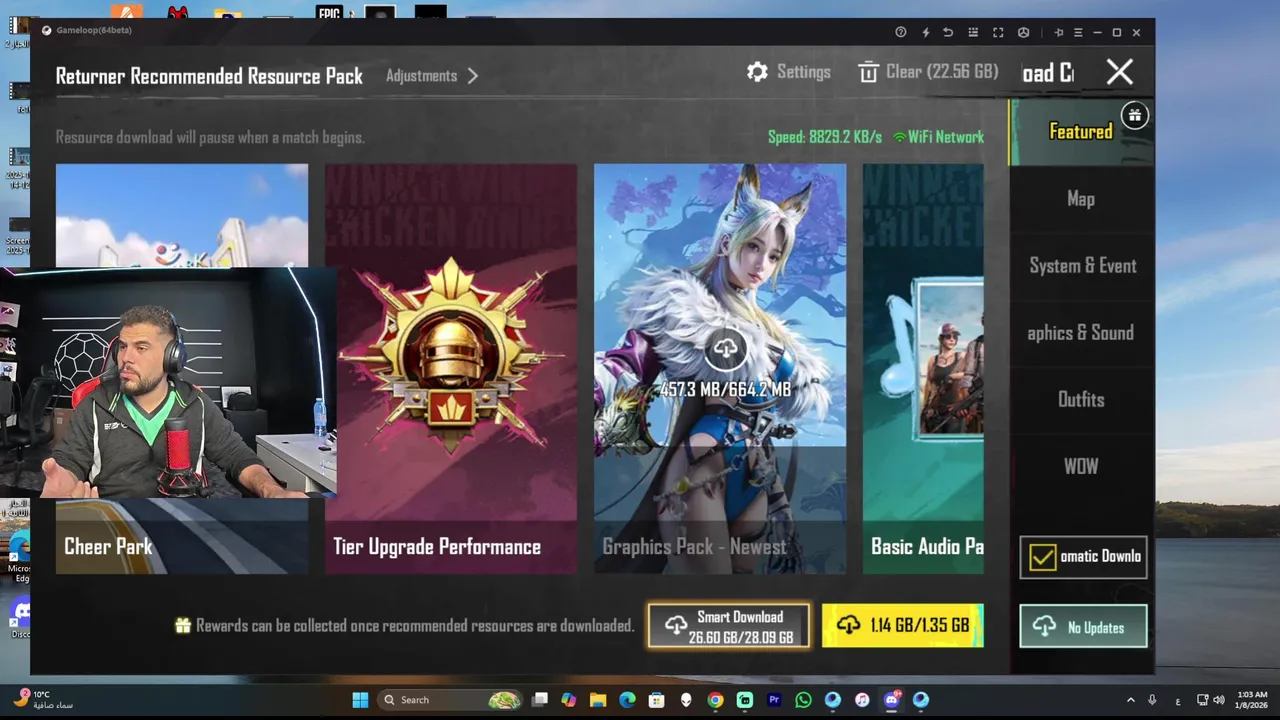
Task: Open Microsoft Store from the taskbar
Action: (656, 700)
